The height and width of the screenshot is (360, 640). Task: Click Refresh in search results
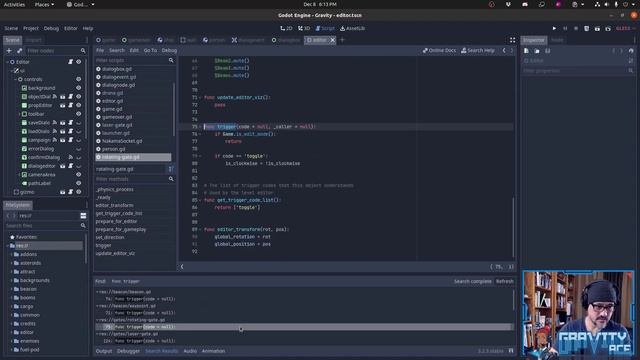(x=504, y=281)
